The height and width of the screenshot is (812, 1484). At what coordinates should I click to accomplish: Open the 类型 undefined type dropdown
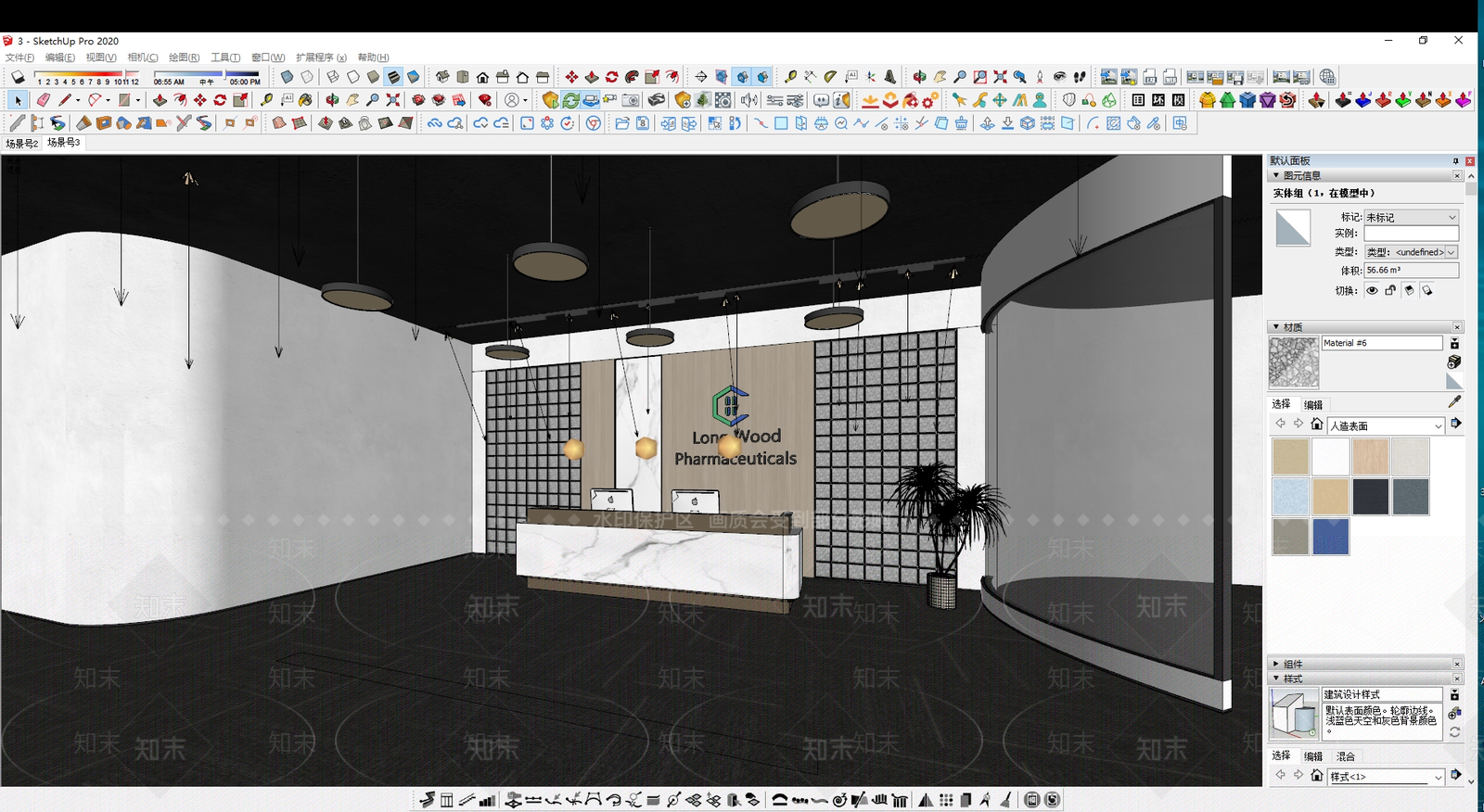(1411, 252)
